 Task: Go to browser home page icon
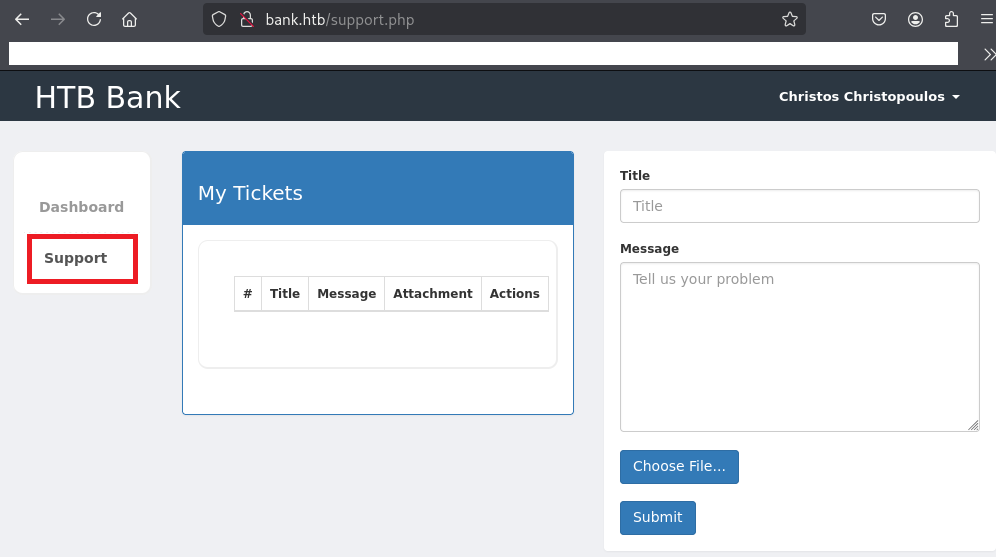pos(129,19)
